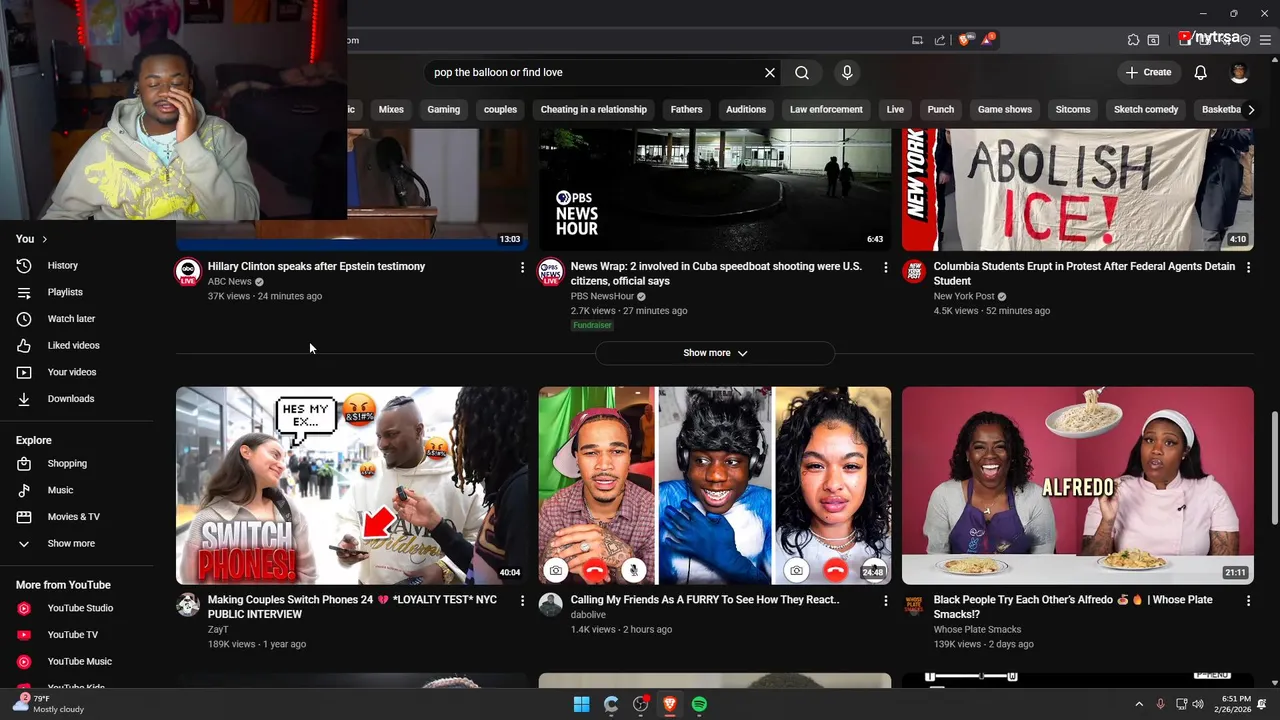Screen dimensions: 1280x720
Task: Play the Alfredo food video thumbnail
Action: pos(1077,486)
